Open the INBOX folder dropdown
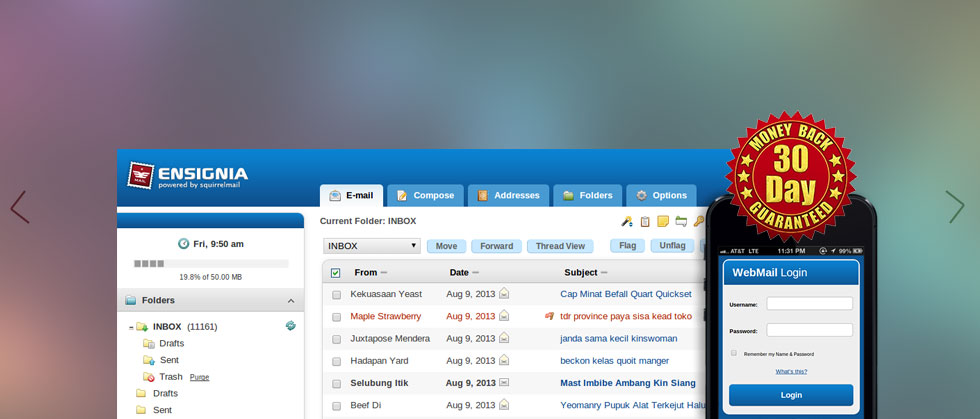The image size is (980, 419). tap(372, 246)
